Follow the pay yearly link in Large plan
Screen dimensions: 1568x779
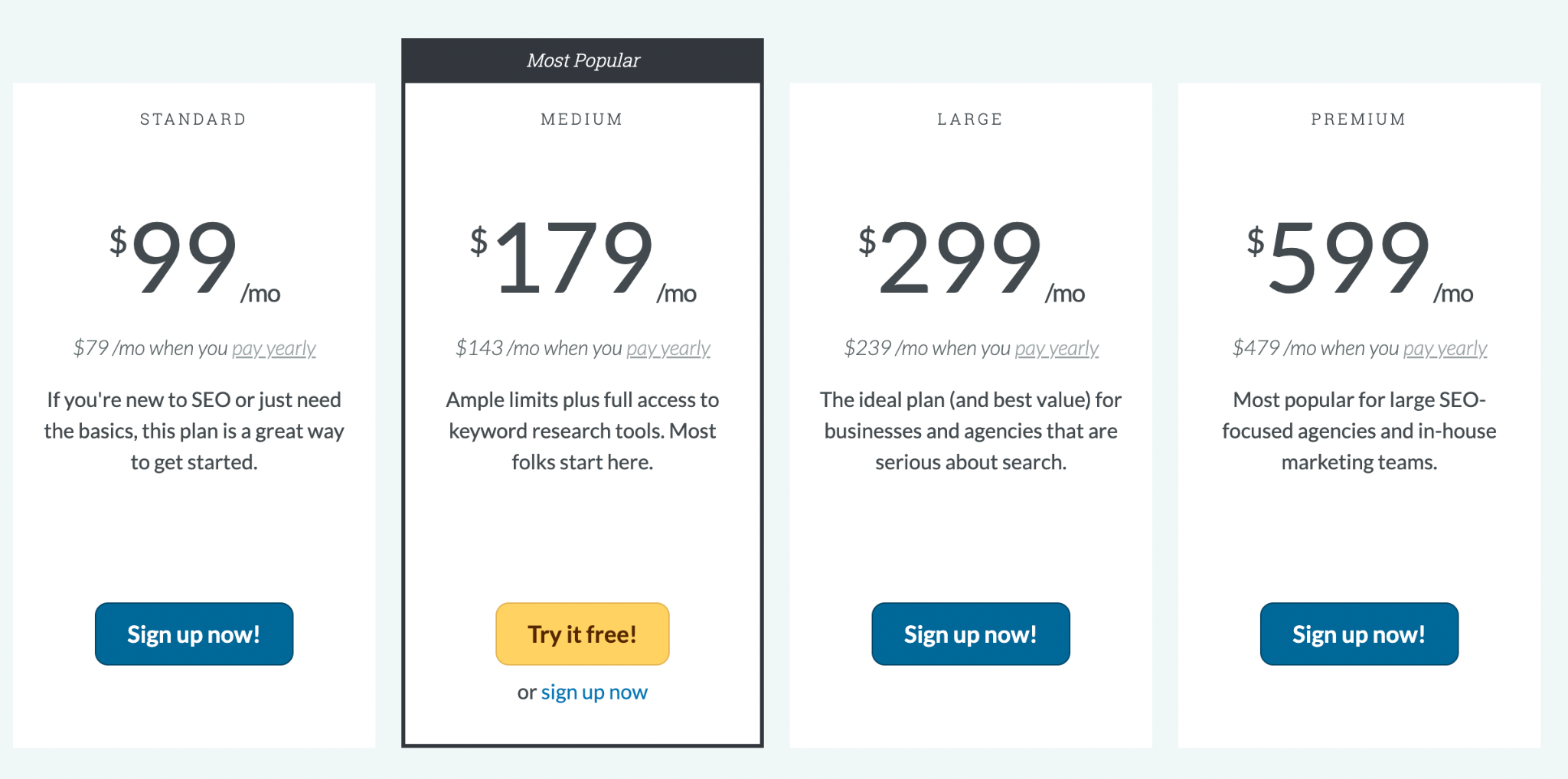tap(1057, 349)
